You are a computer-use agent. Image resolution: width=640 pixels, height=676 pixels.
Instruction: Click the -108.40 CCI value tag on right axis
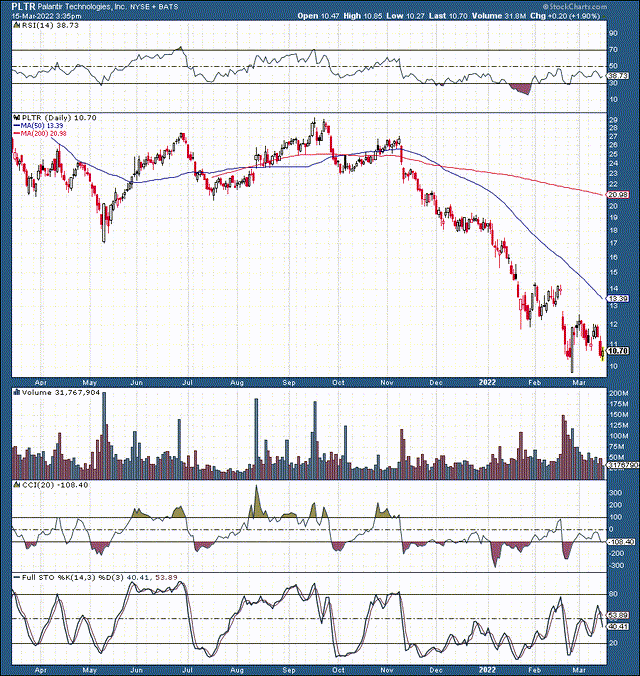[x=621, y=542]
